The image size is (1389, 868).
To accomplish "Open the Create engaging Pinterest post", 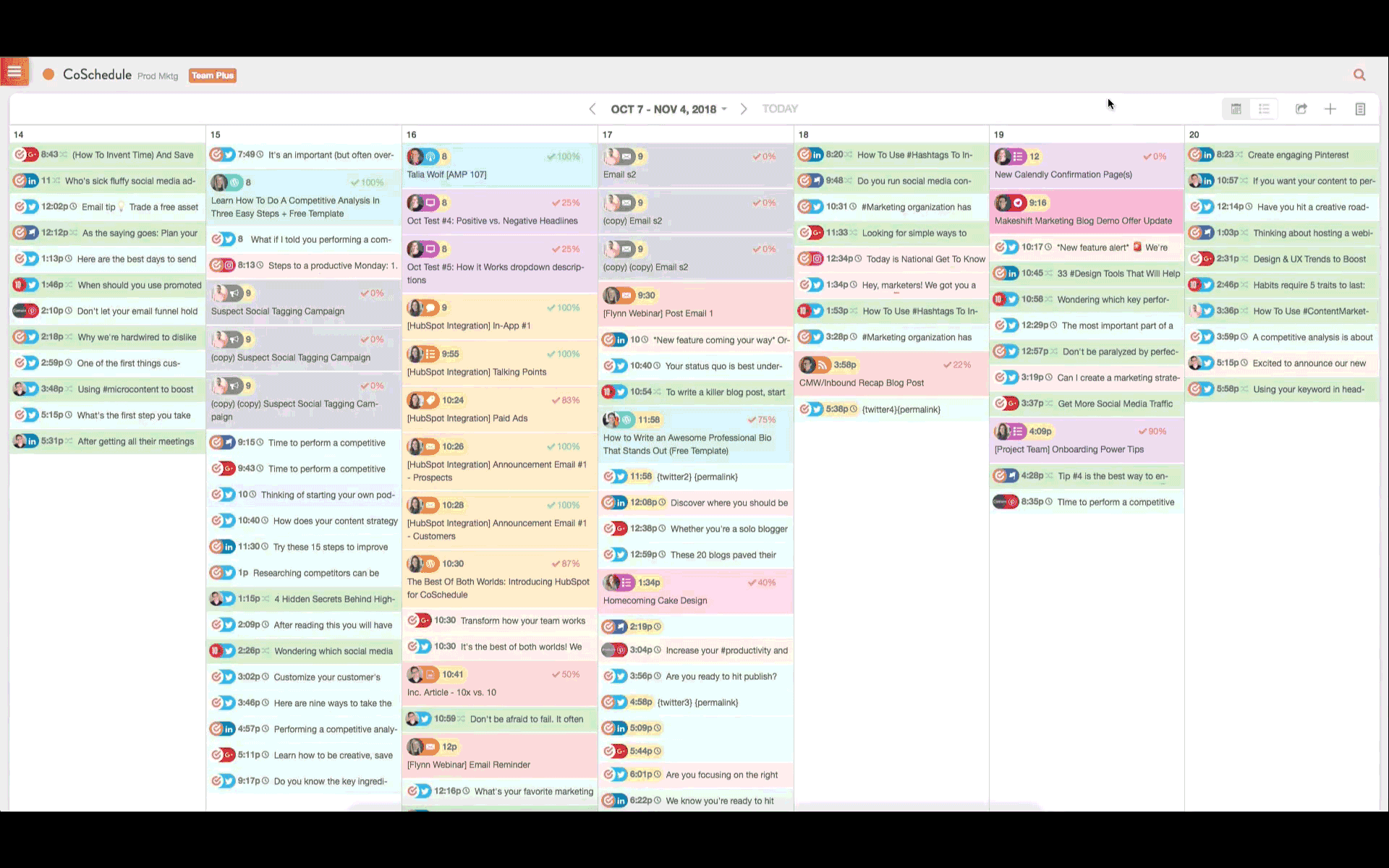I will click(1298, 155).
